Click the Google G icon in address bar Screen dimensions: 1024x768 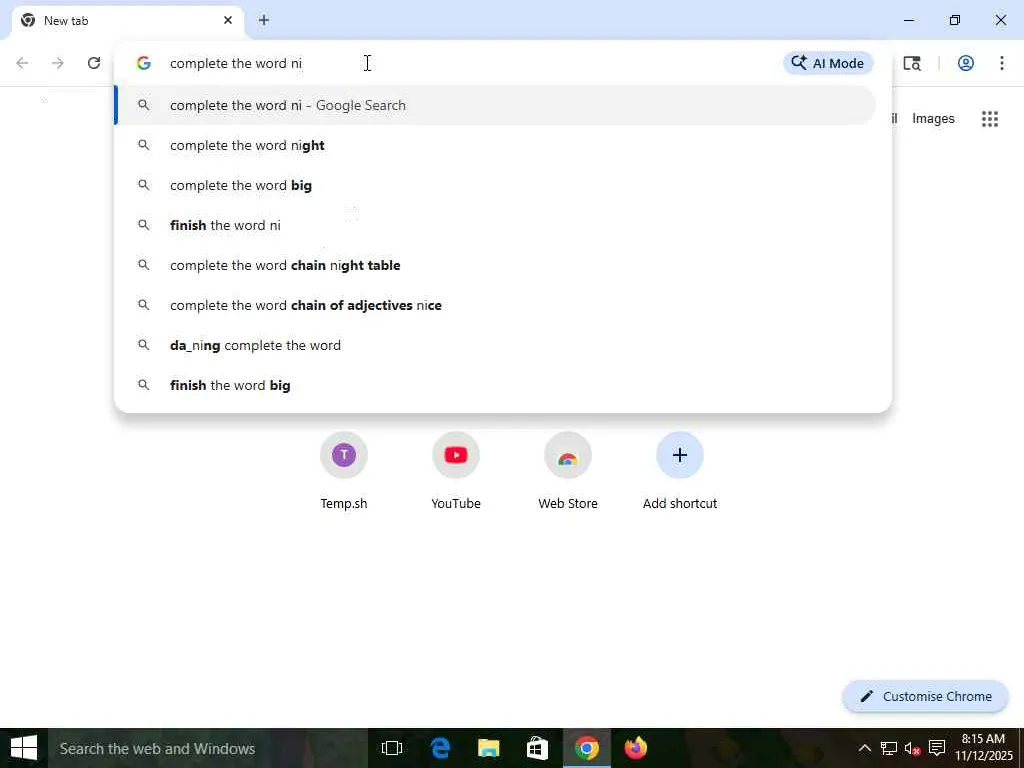point(144,63)
